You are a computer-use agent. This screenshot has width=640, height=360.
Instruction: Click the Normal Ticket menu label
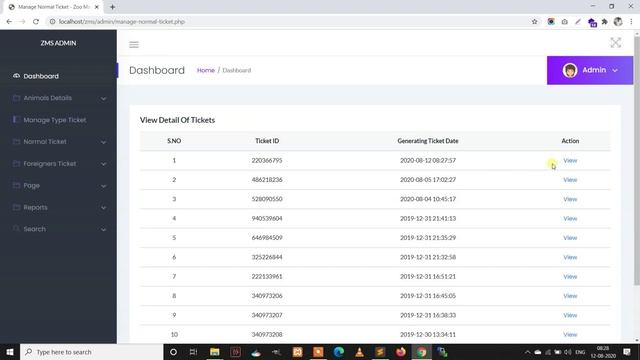(45, 142)
